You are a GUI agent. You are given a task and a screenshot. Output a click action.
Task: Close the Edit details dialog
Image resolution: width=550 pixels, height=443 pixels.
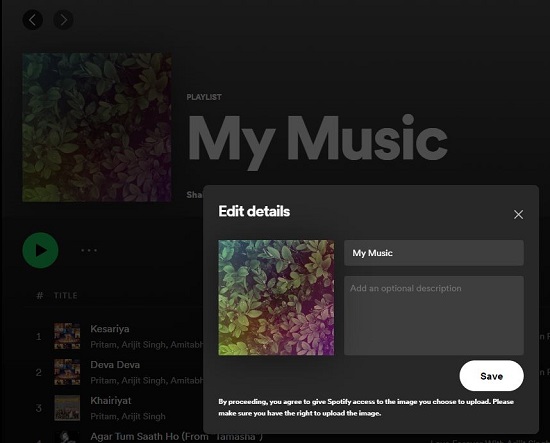(x=518, y=214)
